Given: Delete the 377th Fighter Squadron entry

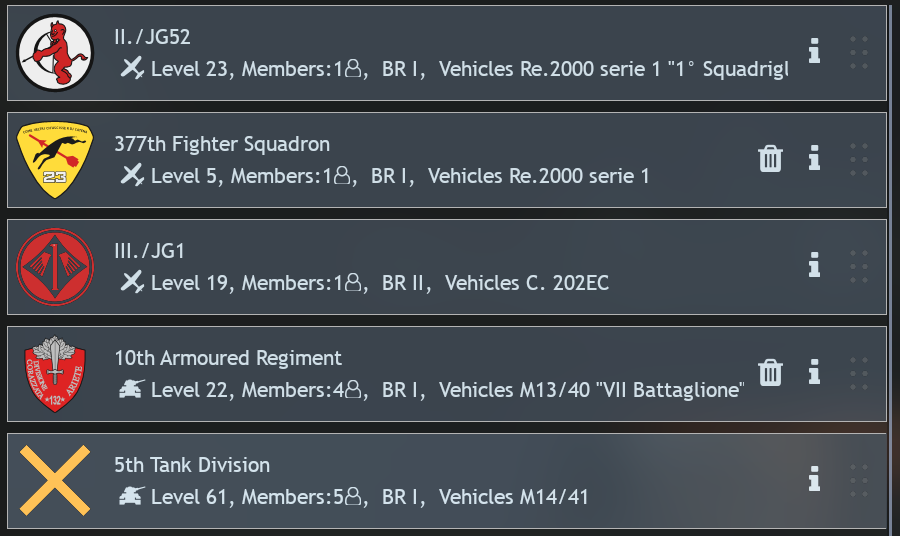Looking at the screenshot, I should [x=770, y=158].
